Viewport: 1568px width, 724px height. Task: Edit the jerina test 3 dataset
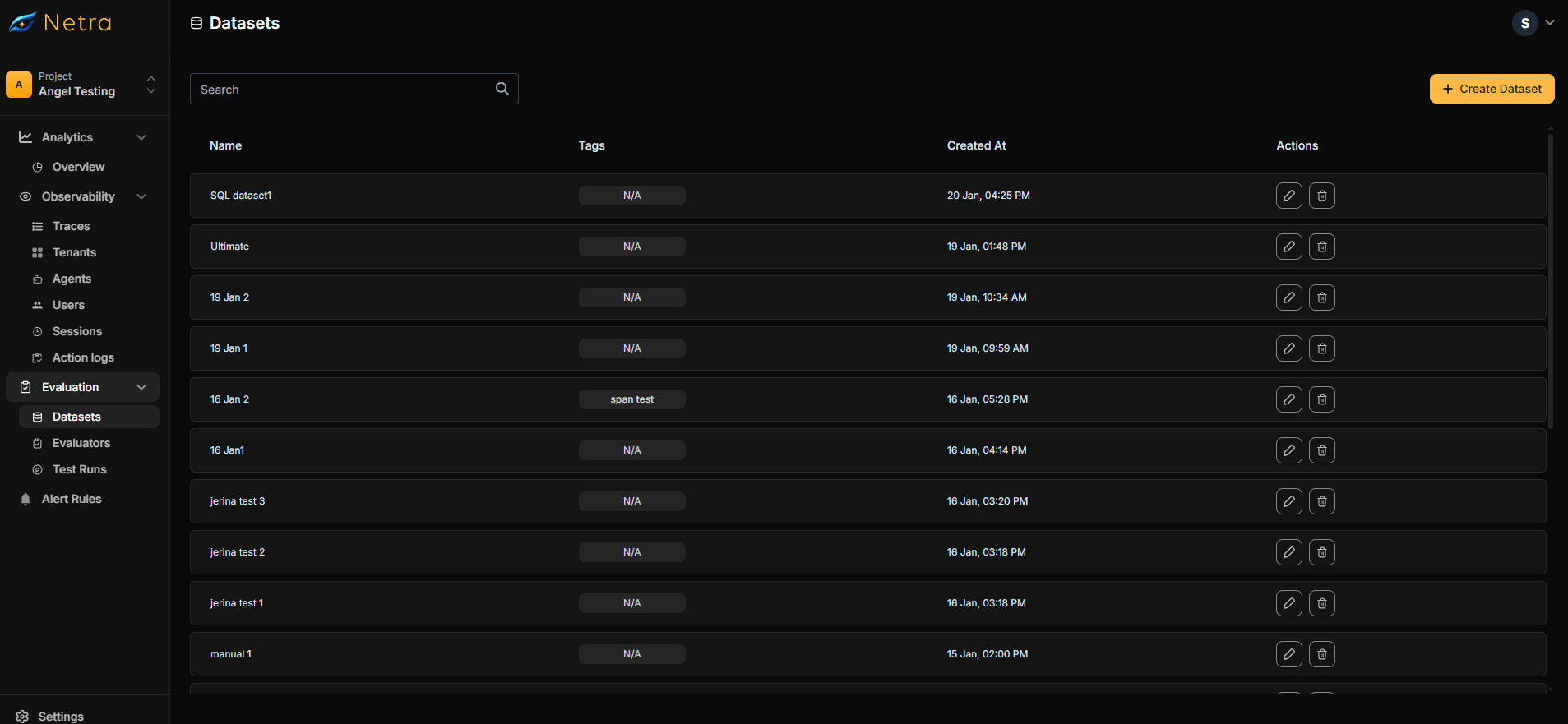point(1288,501)
